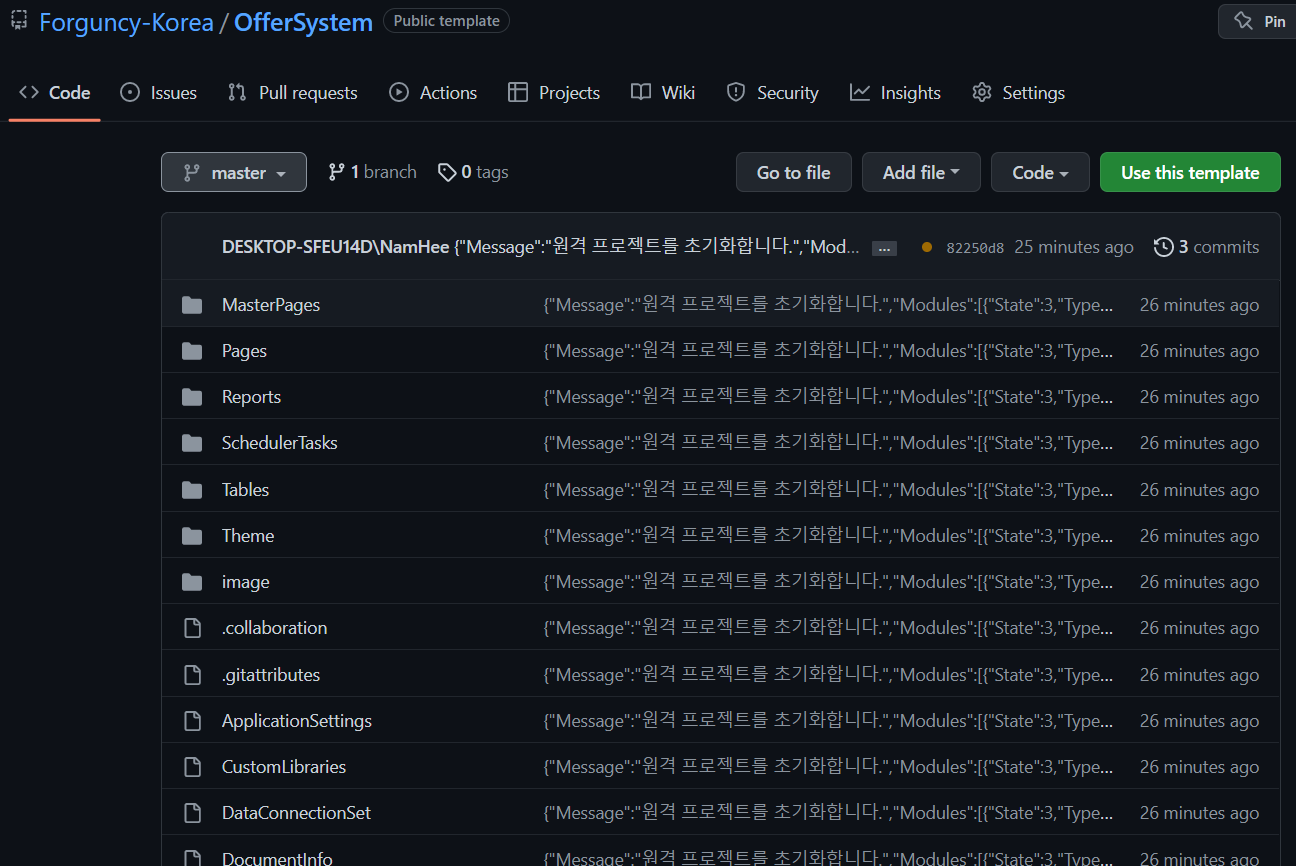The width and height of the screenshot is (1296, 866).
Task: Click the tag icon next to 0 tags
Action: click(x=447, y=173)
